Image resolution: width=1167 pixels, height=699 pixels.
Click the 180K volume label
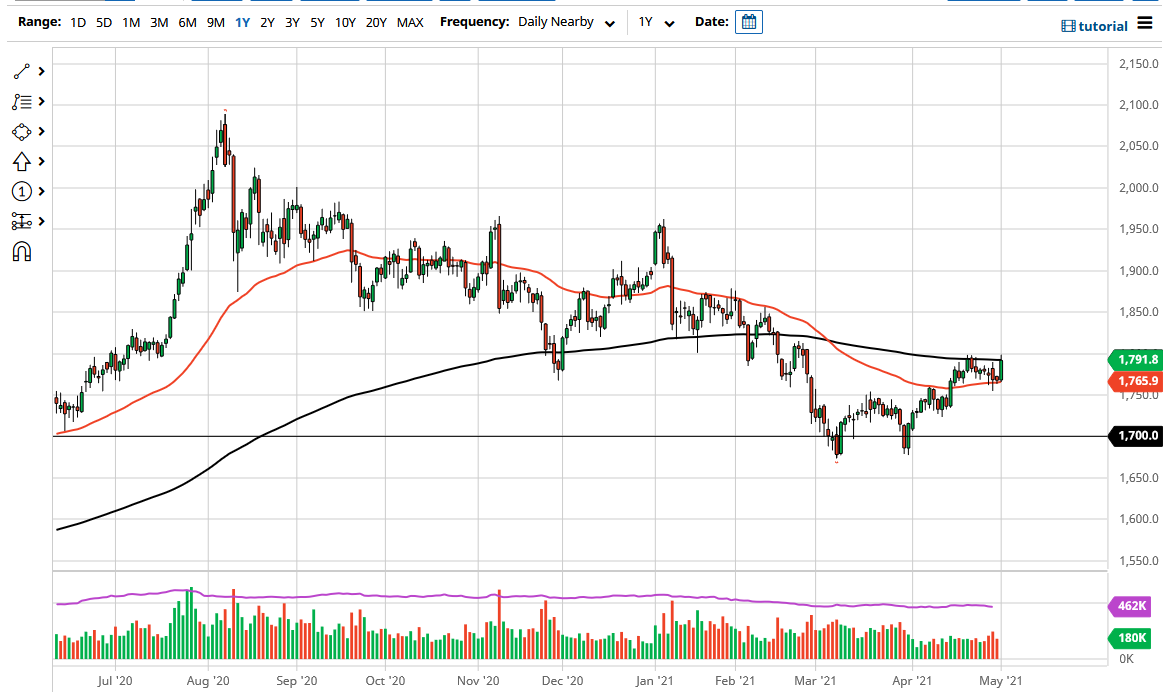tap(1128, 637)
